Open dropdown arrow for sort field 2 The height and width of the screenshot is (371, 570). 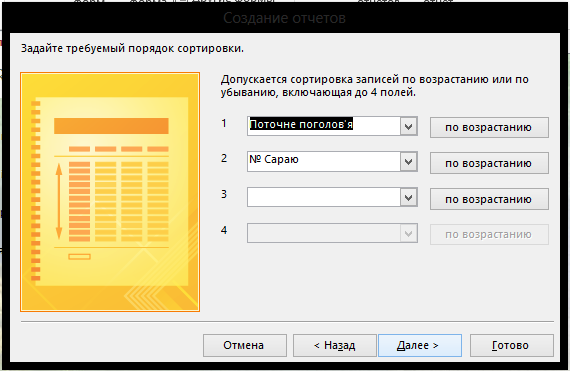pyautogui.click(x=409, y=162)
